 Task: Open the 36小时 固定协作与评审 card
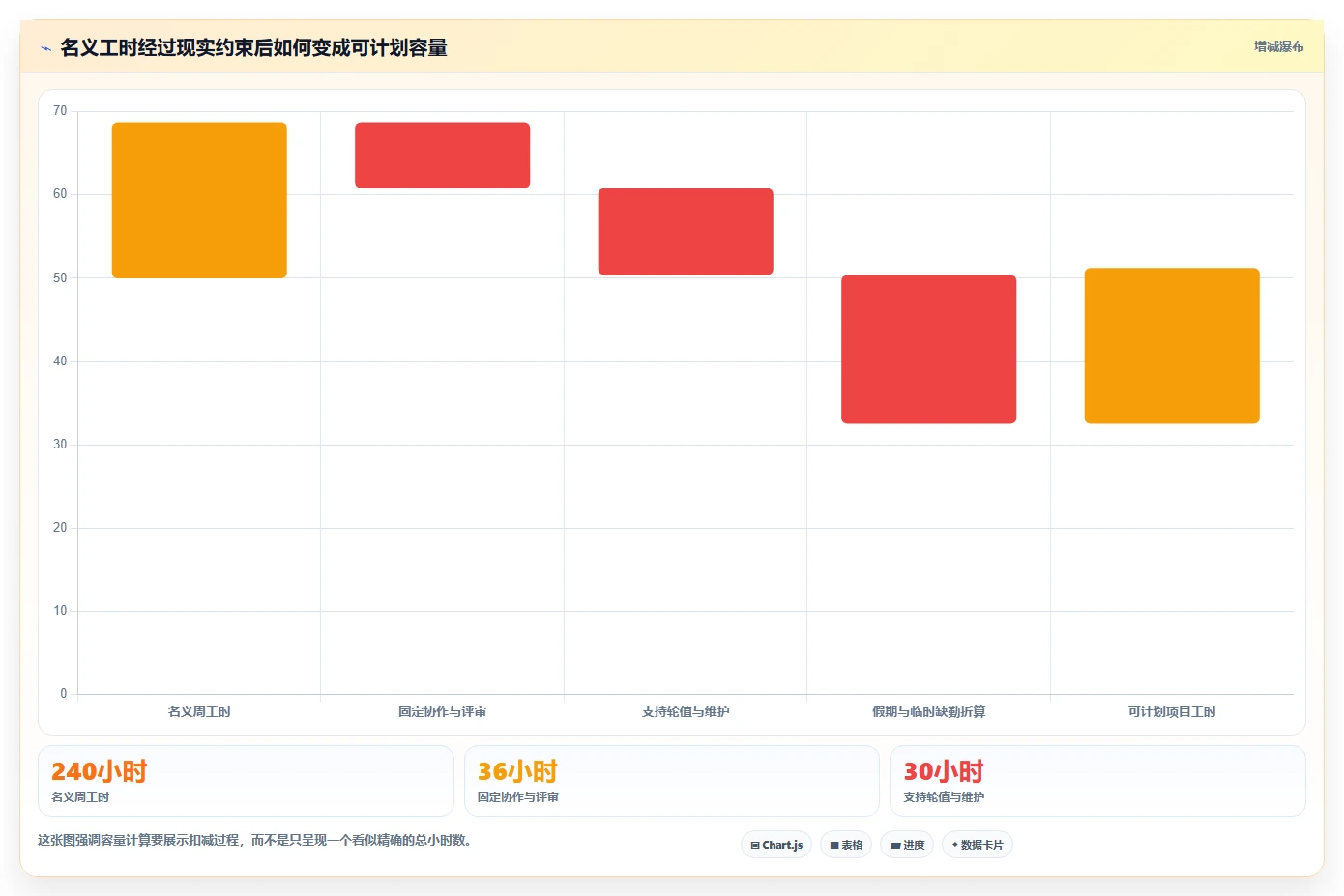672,781
